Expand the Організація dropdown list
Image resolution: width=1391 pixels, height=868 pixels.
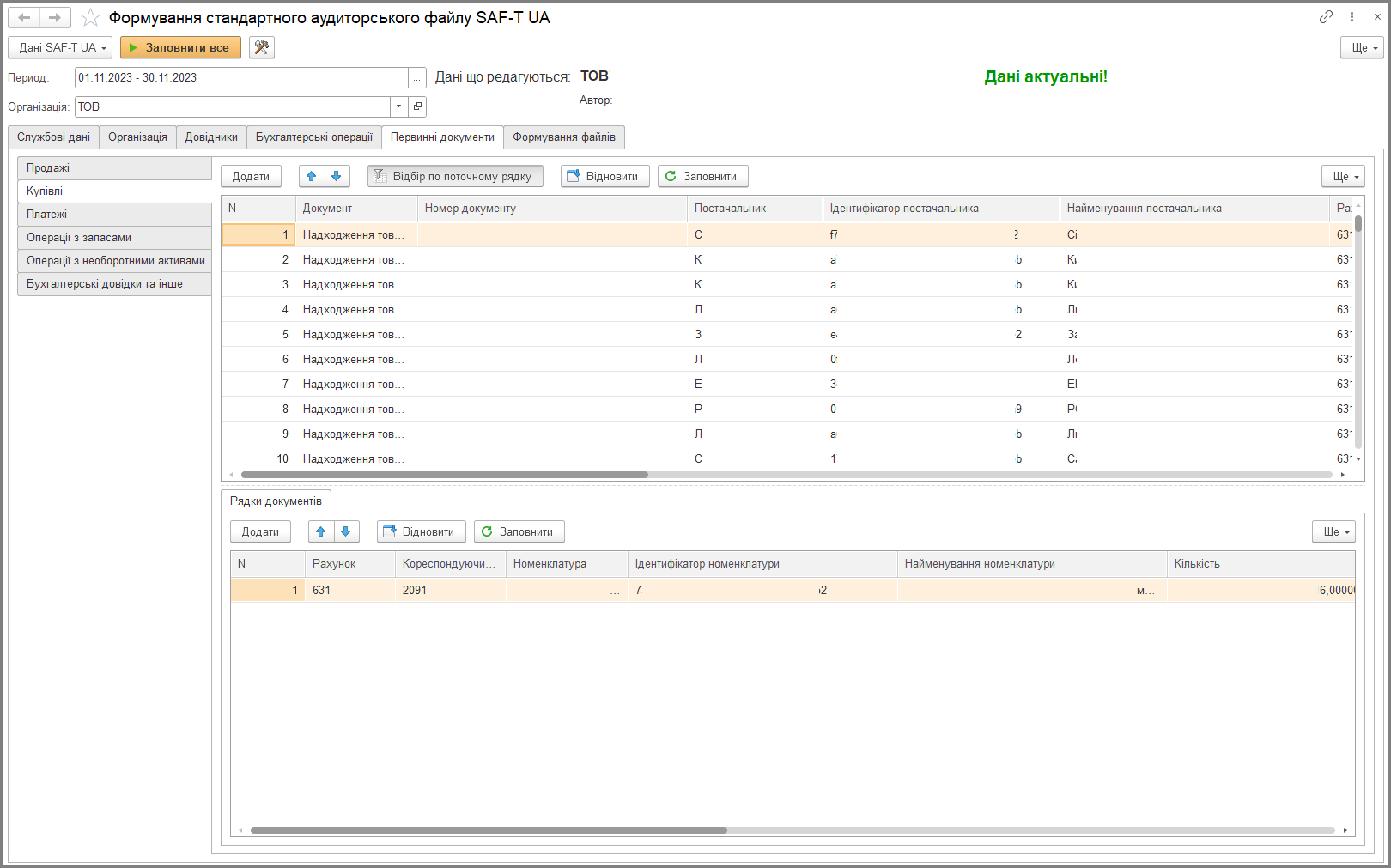(x=399, y=106)
